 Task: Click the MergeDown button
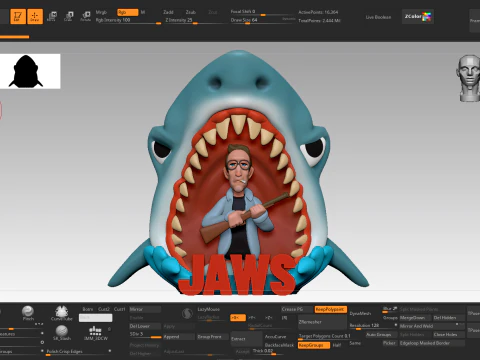(415, 318)
